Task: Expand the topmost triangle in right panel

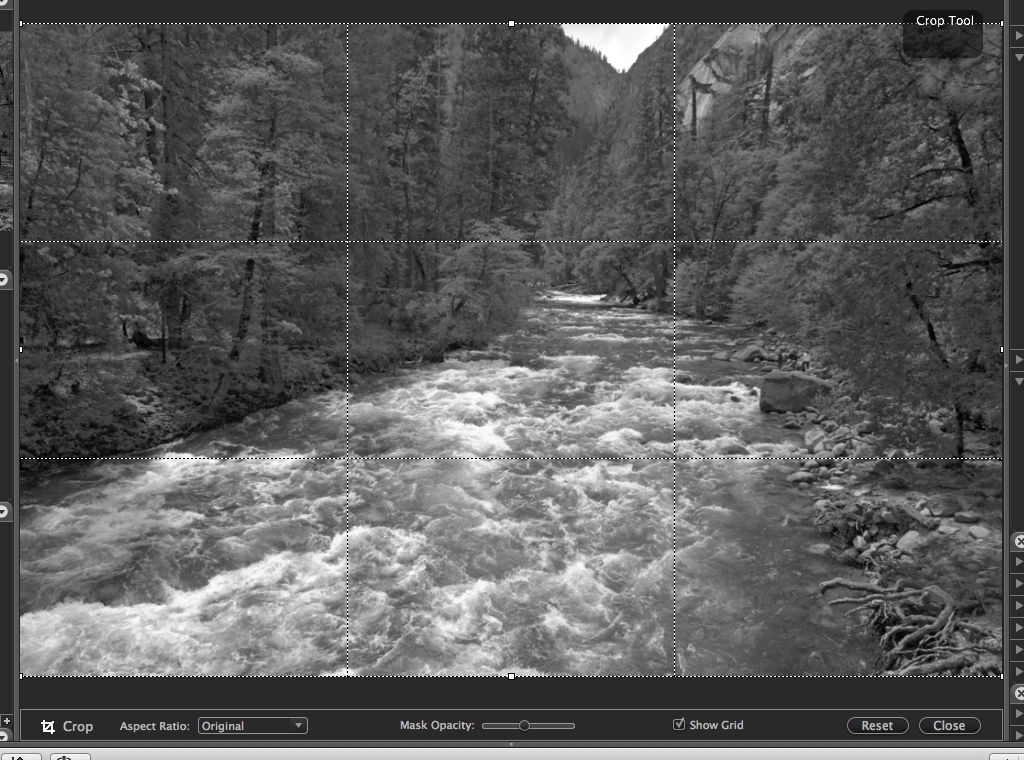Action: point(1018,34)
